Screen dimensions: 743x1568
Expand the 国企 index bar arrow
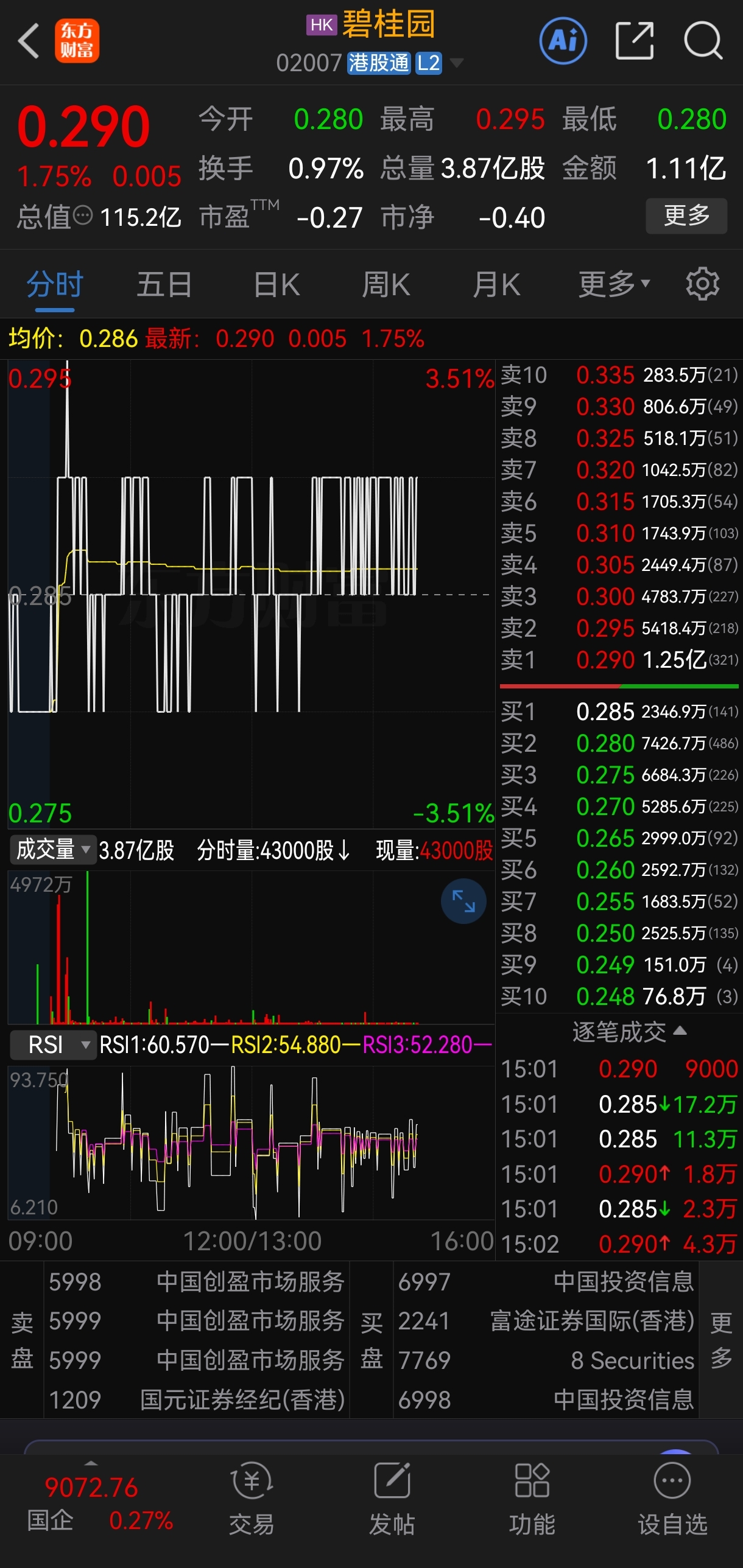tap(91, 1463)
